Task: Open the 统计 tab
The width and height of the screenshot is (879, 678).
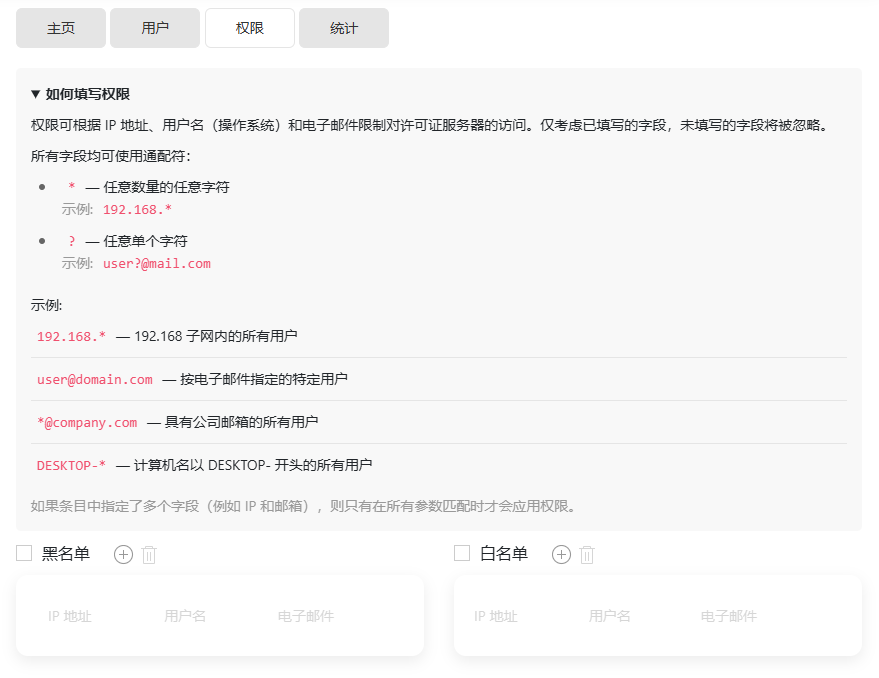Action: coord(344,28)
